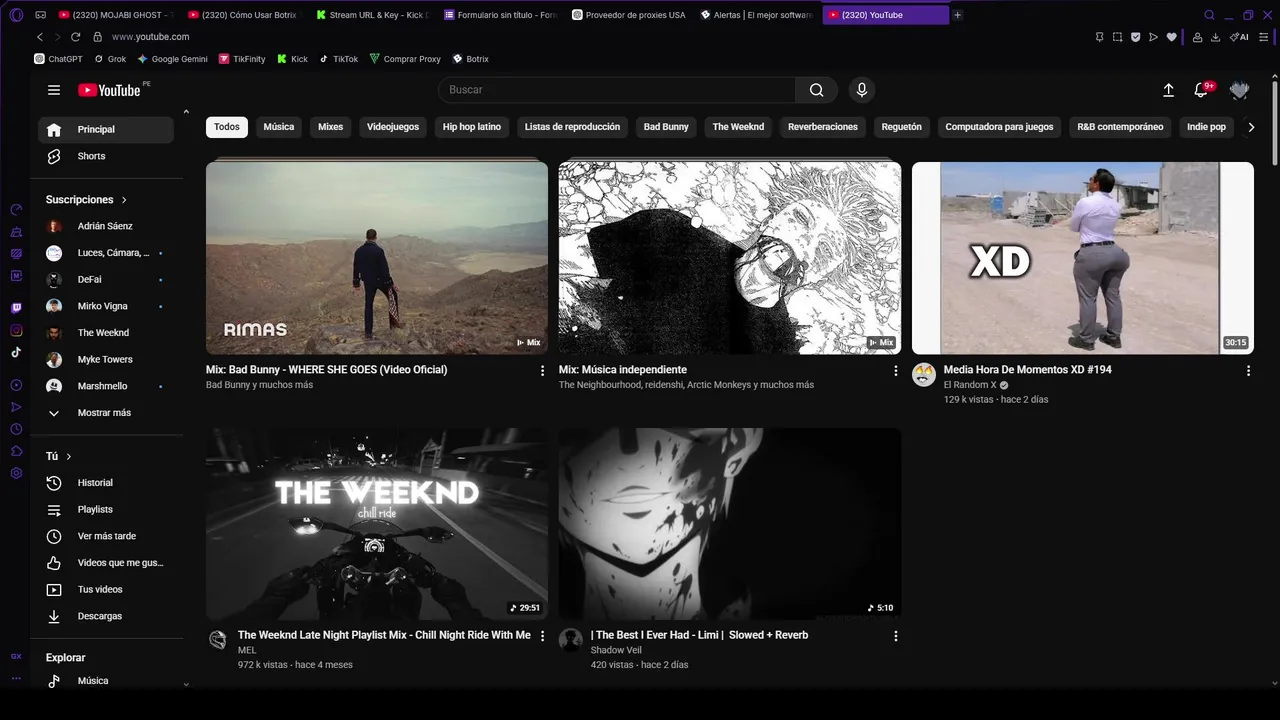Open browser downloads icon

click(1215, 37)
